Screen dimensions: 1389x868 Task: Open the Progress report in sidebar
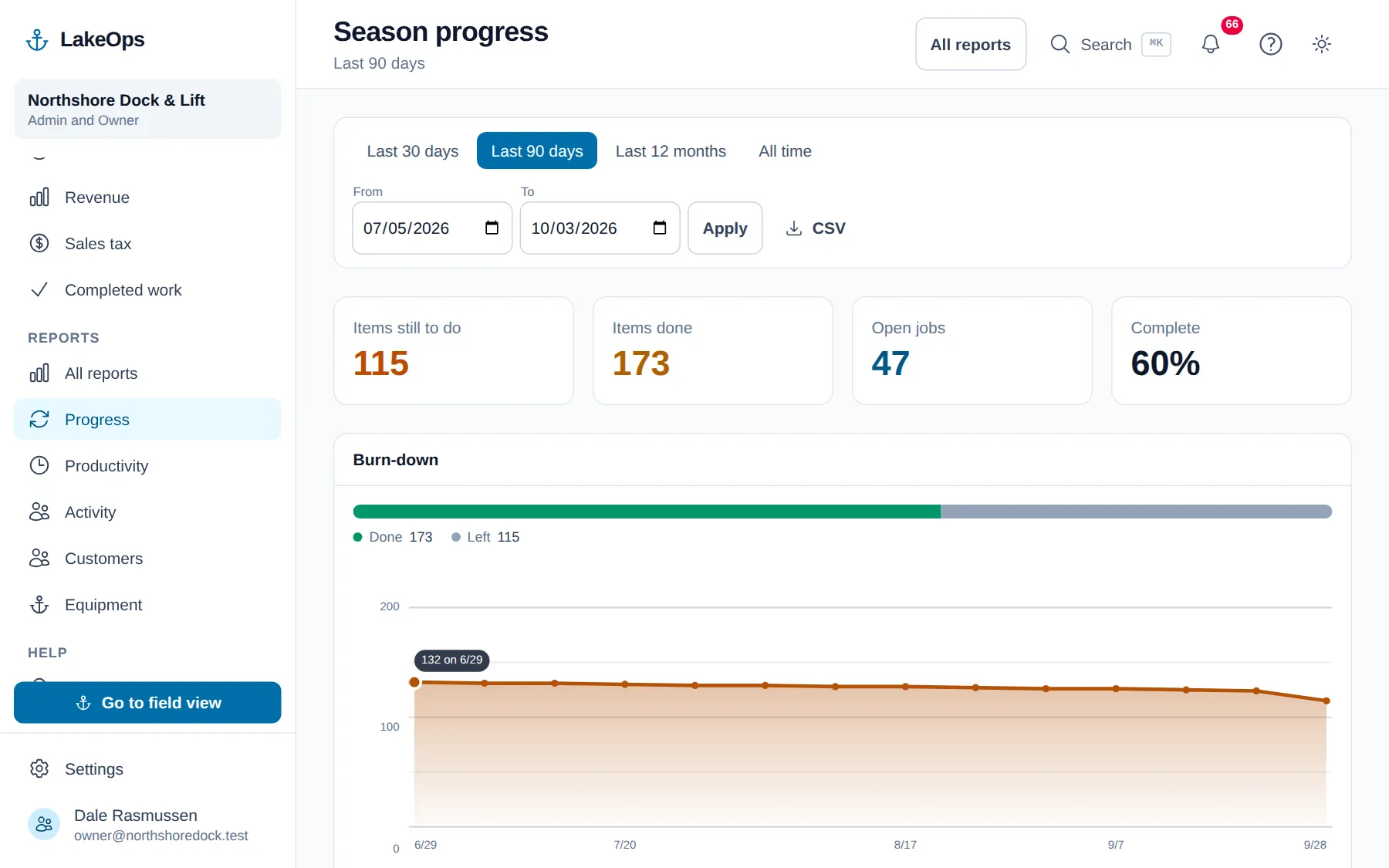[147, 420]
